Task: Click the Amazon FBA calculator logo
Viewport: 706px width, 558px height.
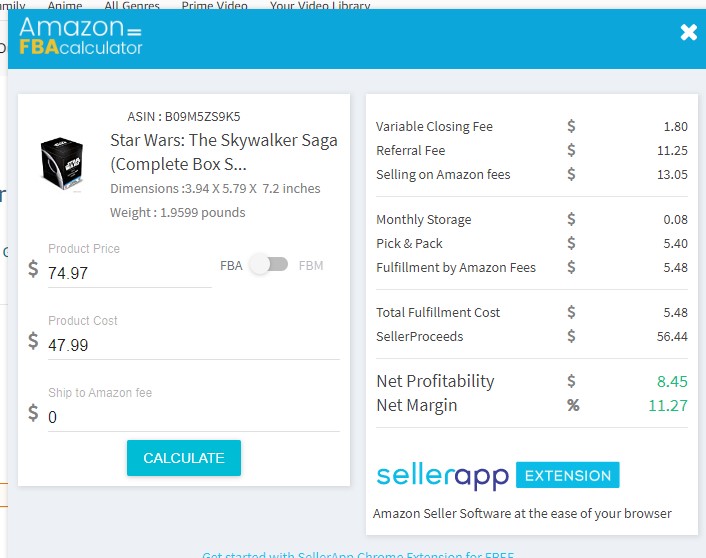Action: (81, 36)
